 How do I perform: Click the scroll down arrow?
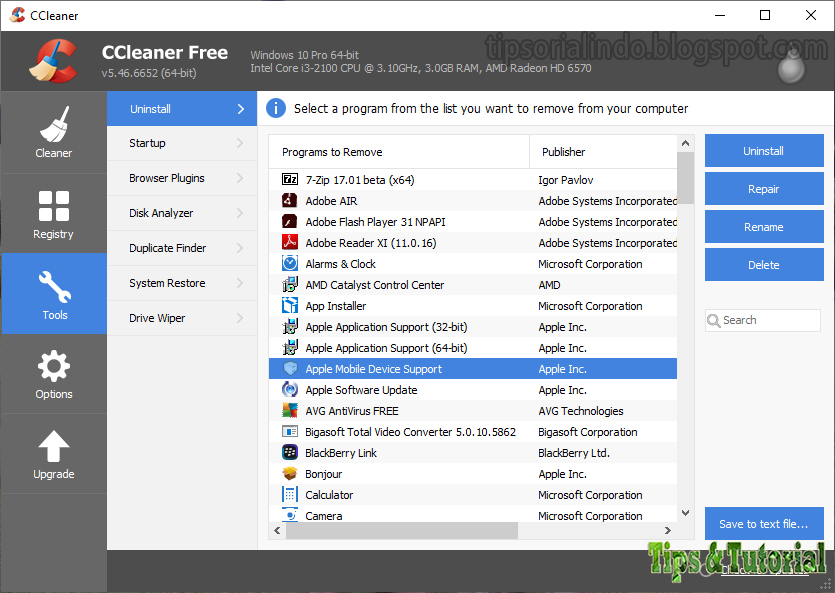coord(686,513)
